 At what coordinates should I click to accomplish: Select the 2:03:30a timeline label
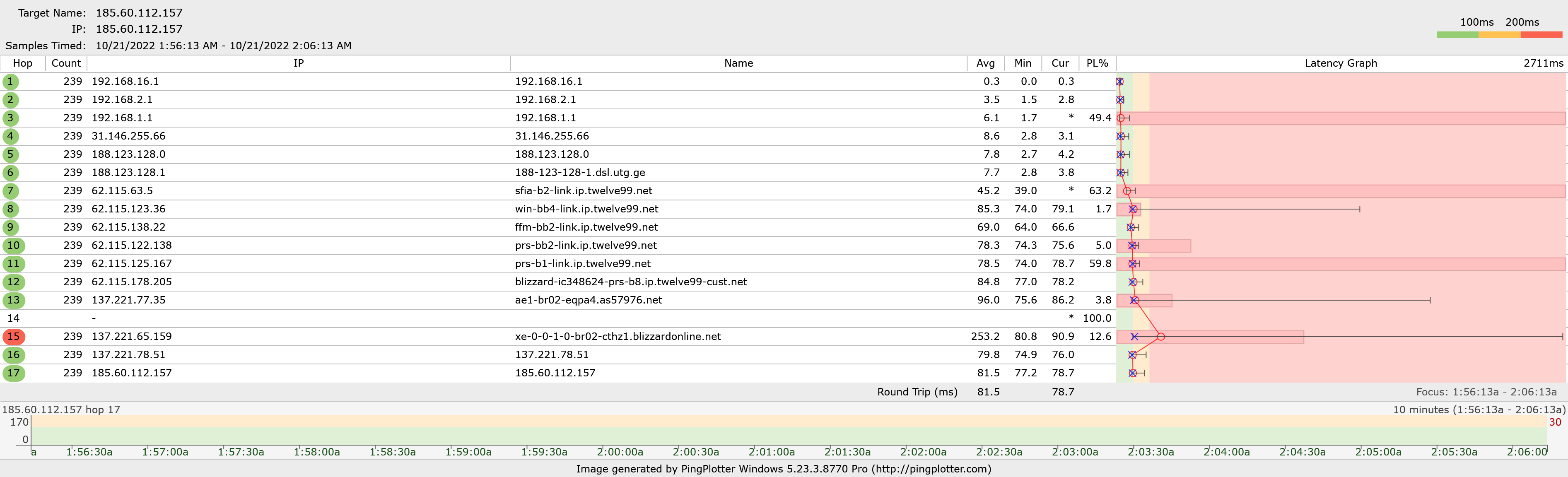1151,452
